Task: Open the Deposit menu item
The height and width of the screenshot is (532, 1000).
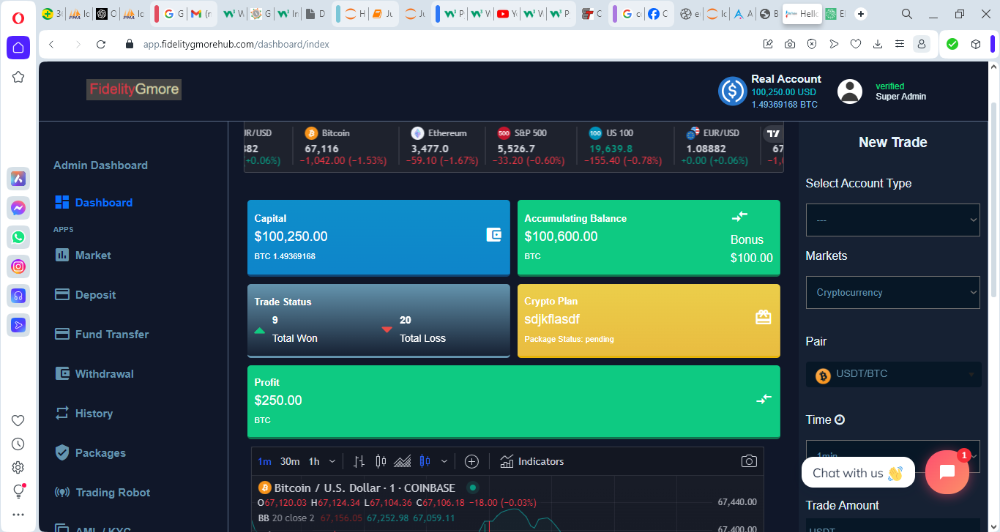Action: click(x=95, y=295)
